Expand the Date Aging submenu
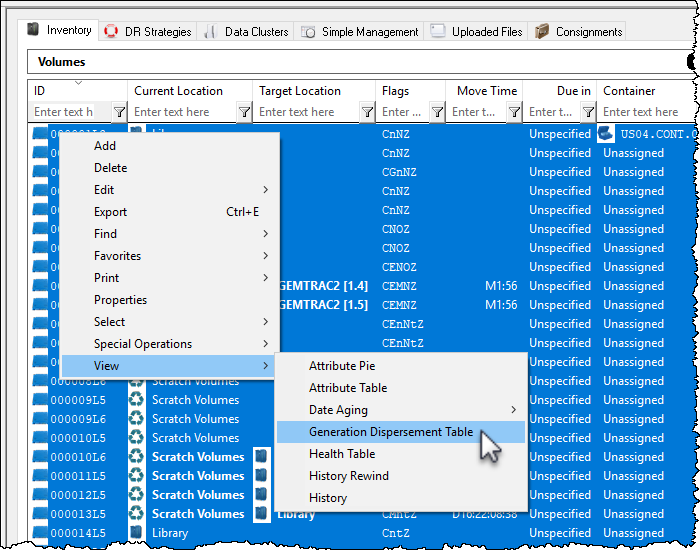The width and height of the screenshot is (700, 550). coord(401,410)
